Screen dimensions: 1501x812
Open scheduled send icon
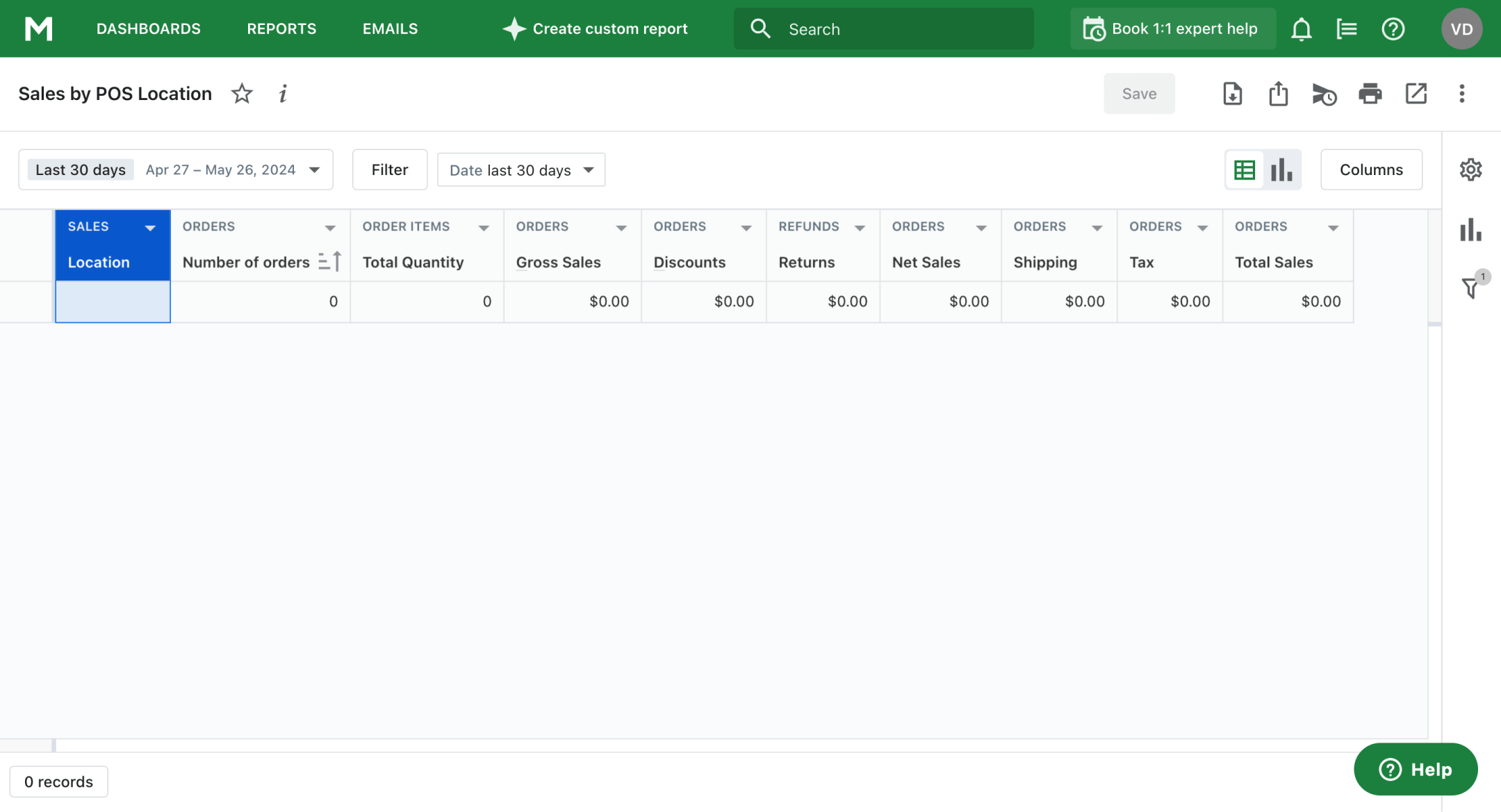1324,94
